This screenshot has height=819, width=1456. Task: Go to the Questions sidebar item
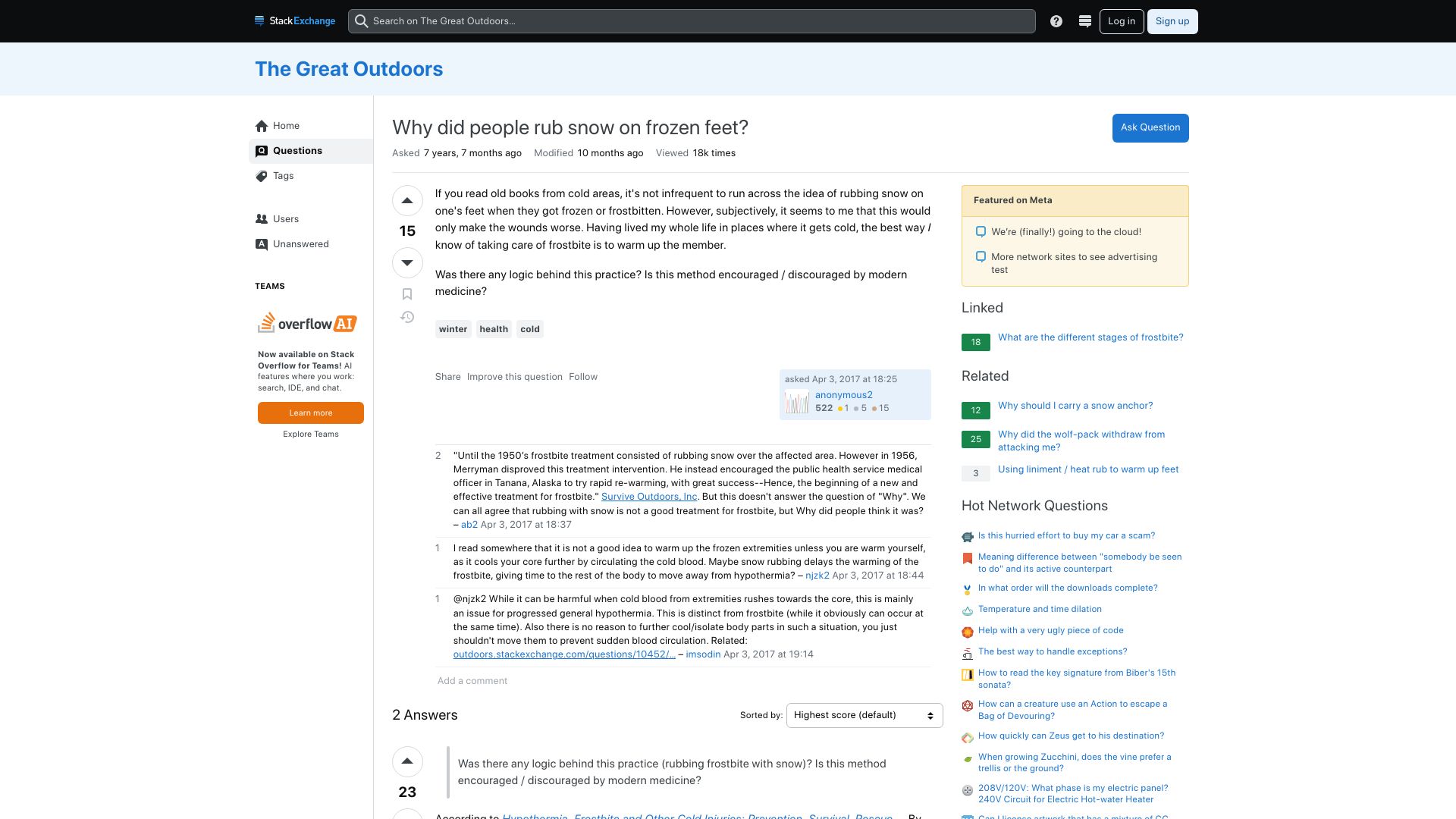point(311,151)
